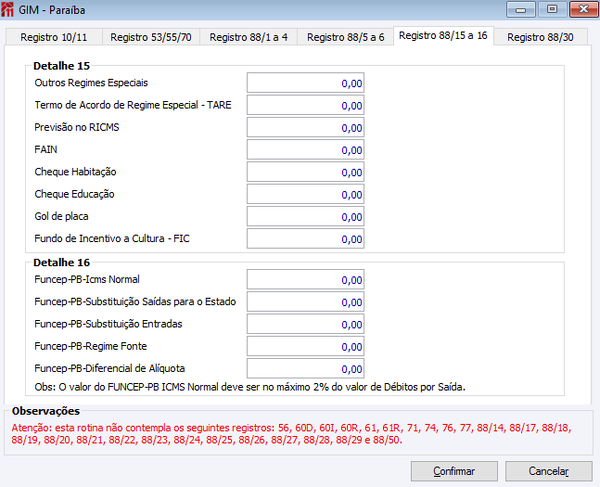This screenshot has height=487, width=600.
Task: Click the Cancelar button
Action: tap(549, 471)
